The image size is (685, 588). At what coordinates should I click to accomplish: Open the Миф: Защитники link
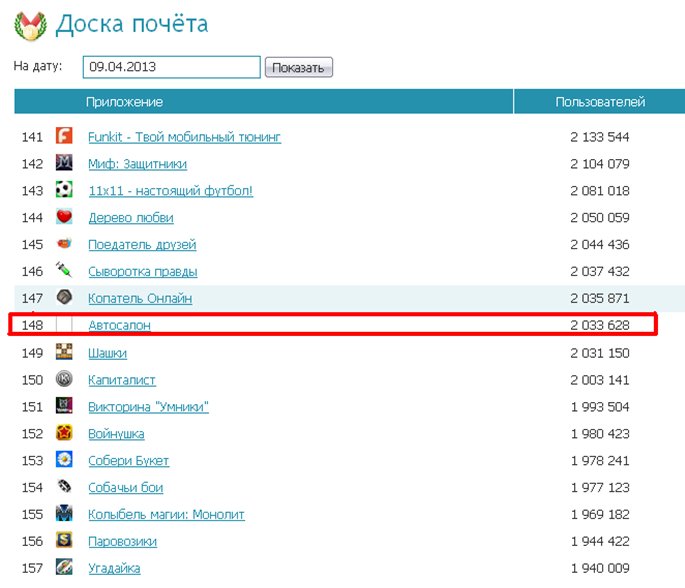click(x=138, y=164)
